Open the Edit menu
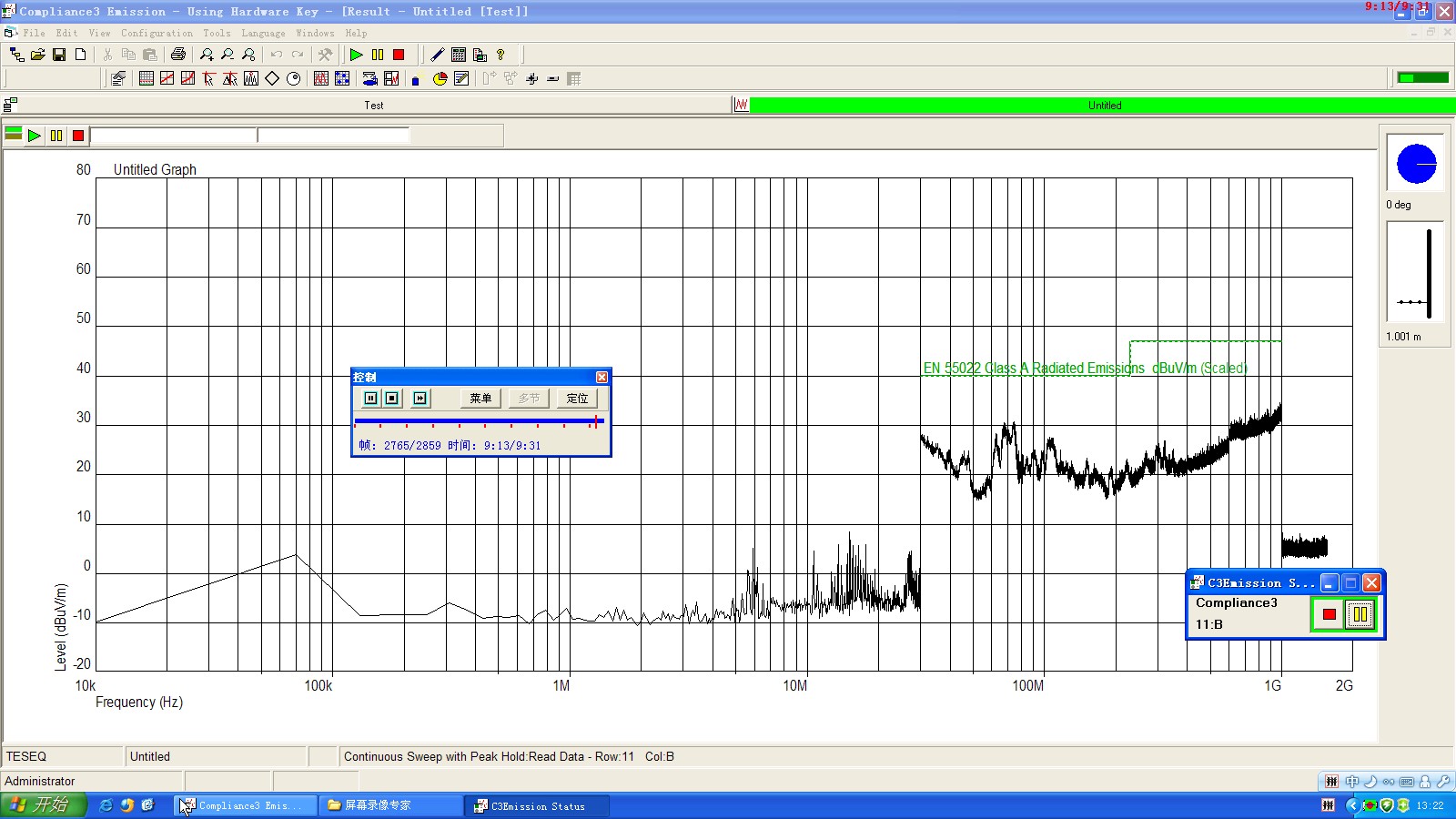Viewport: 1456px width, 819px height. coord(66,33)
